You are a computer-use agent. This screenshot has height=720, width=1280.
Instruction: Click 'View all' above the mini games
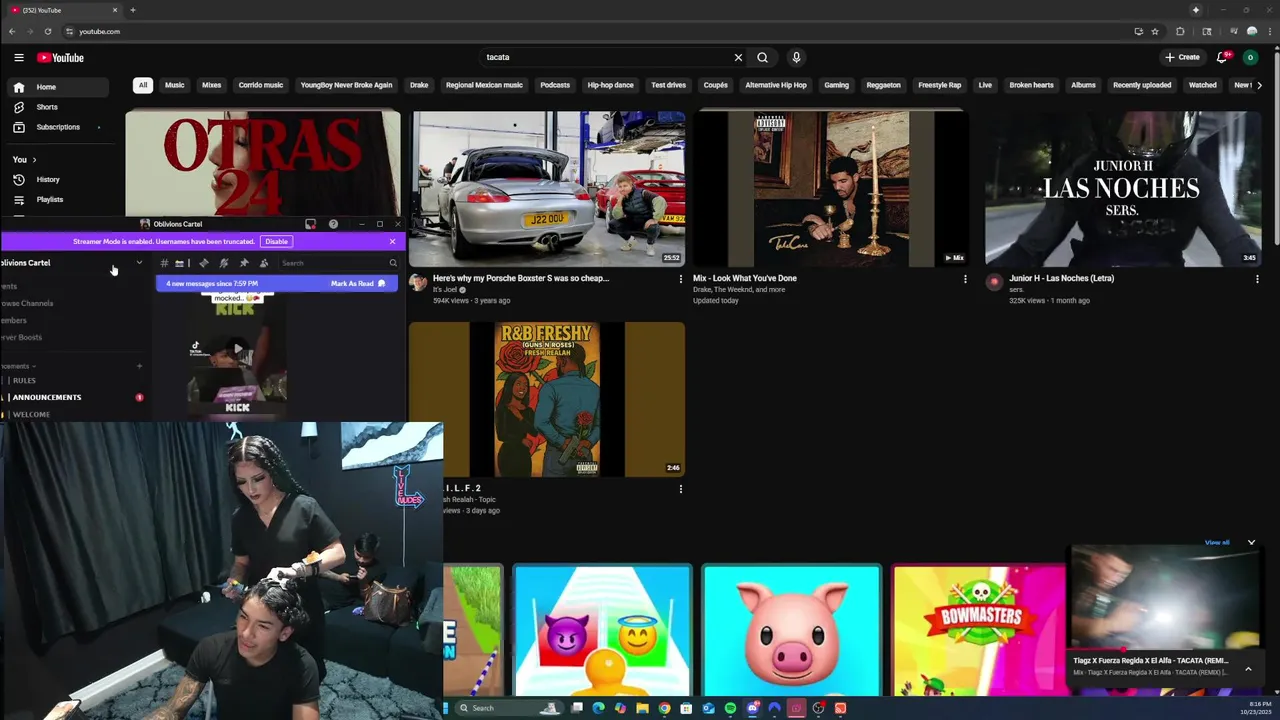pyautogui.click(x=1217, y=542)
